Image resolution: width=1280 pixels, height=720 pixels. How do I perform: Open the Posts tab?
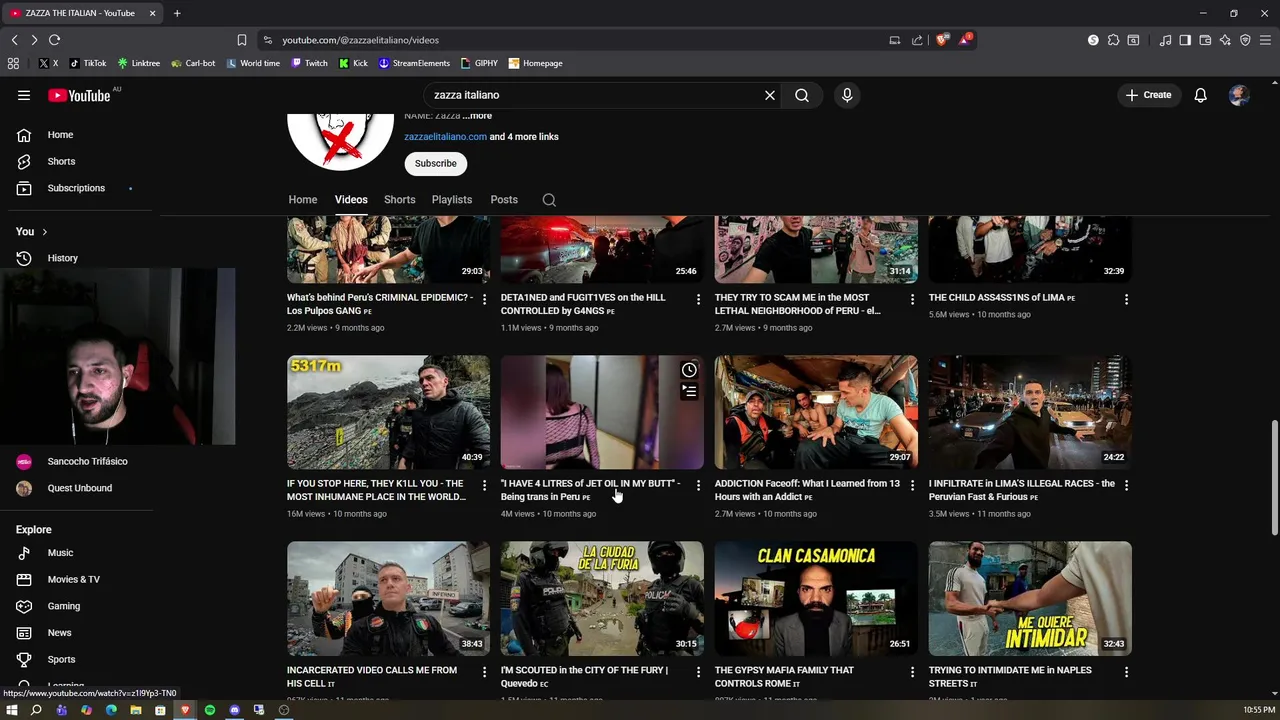(x=504, y=200)
